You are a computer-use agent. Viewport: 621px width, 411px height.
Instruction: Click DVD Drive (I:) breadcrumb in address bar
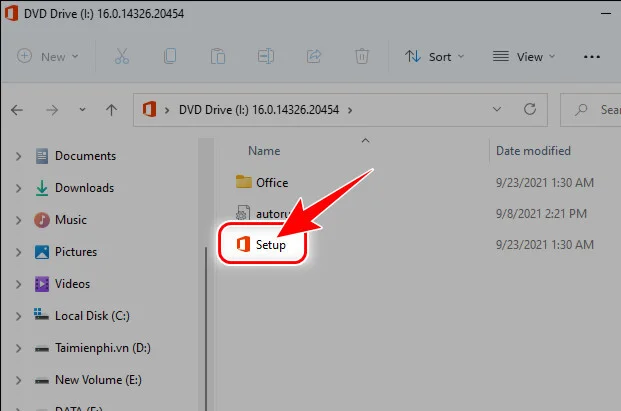point(259,110)
